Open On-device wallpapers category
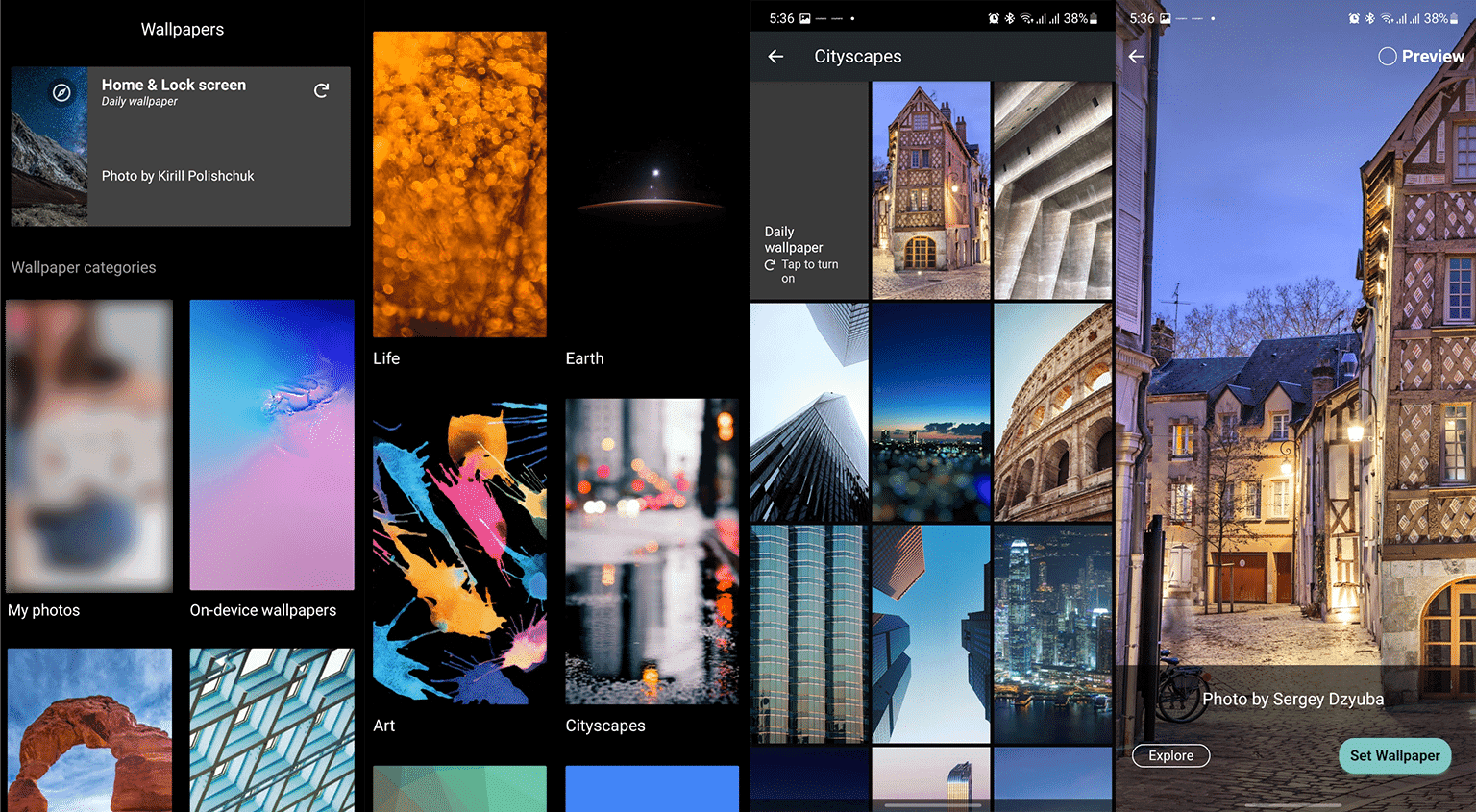This screenshot has height=812, width=1476. [272, 445]
